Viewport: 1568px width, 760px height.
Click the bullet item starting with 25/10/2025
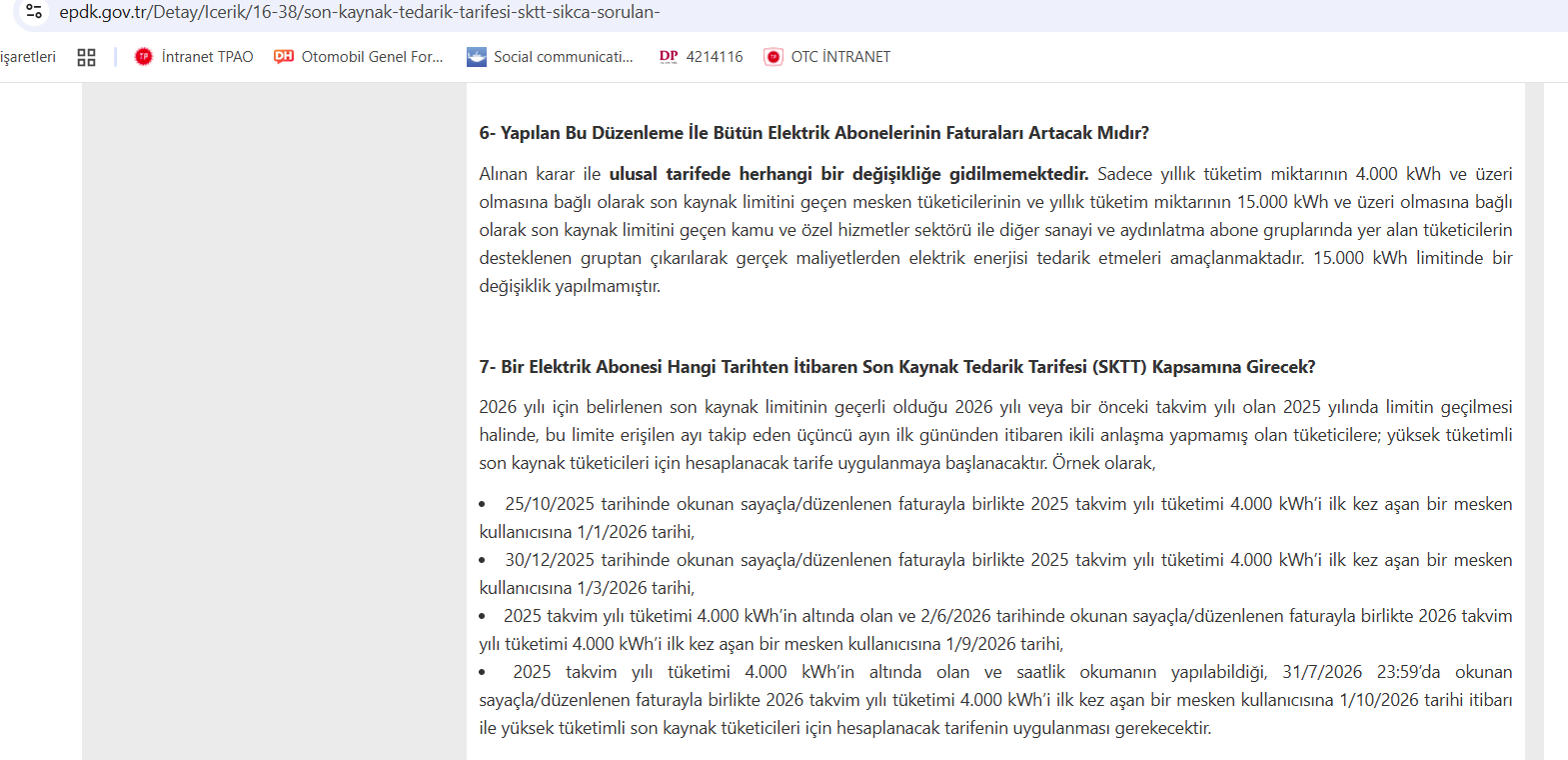tap(1007, 504)
